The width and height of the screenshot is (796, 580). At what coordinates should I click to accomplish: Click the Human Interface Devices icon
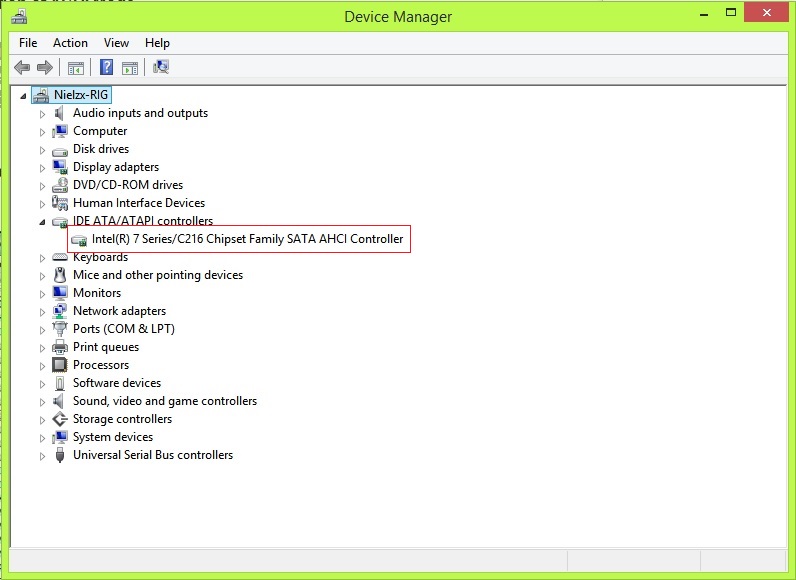point(60,203)
